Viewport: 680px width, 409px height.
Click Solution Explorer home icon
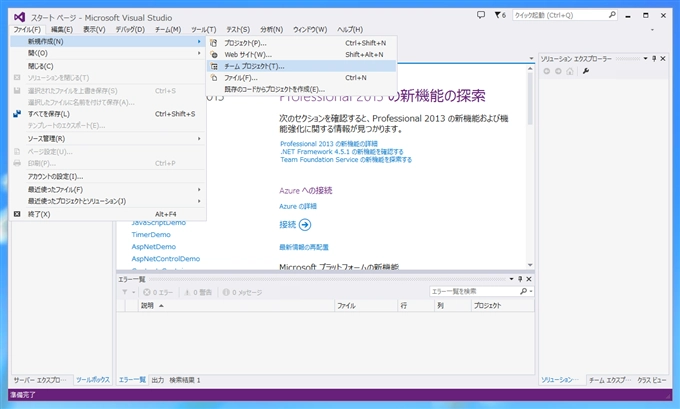[x=570, y=71]
